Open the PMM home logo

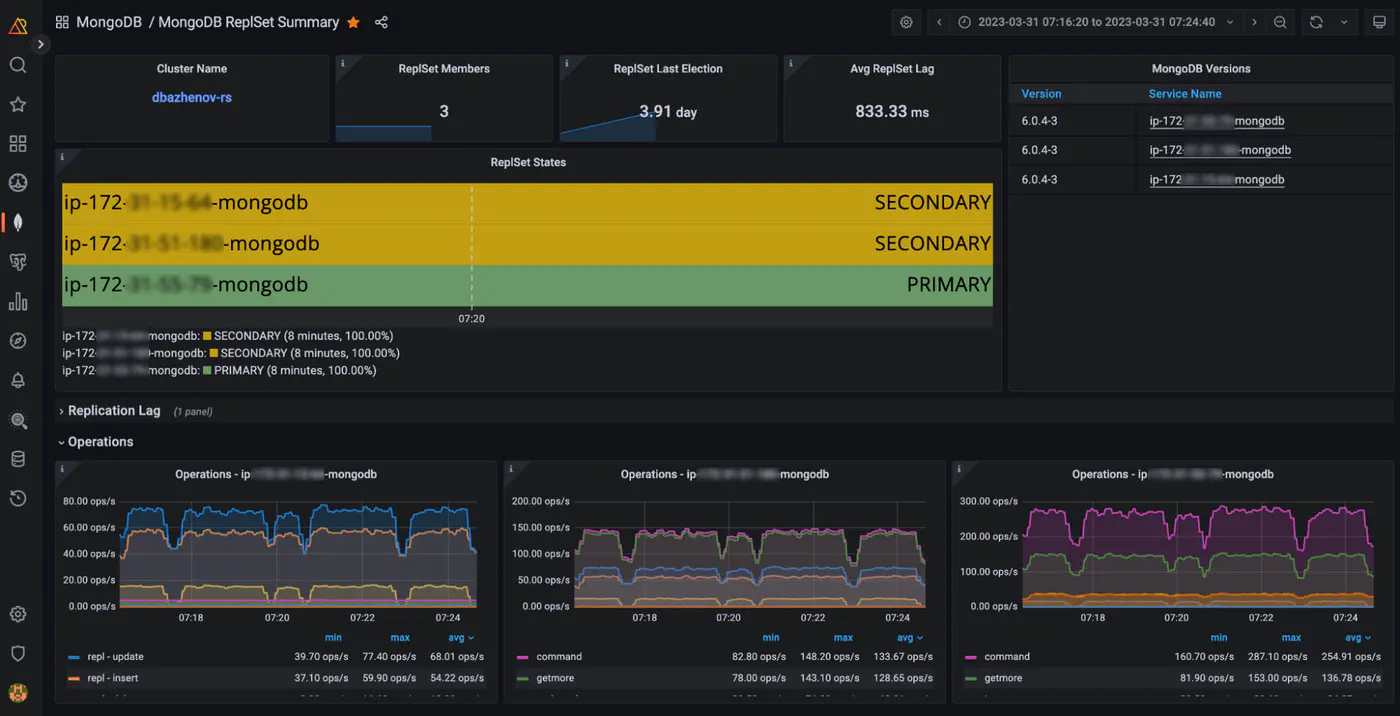click(17, 26)
